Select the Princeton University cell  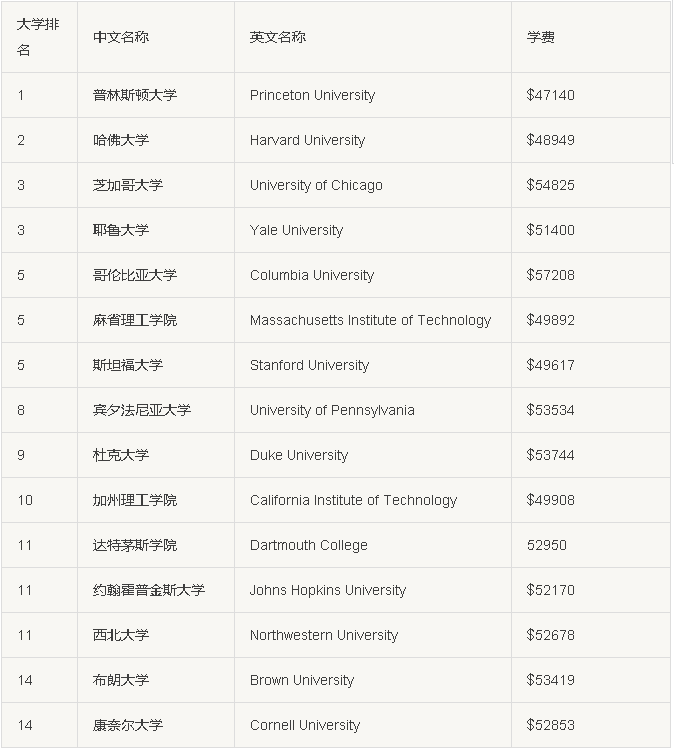[312, 95]
